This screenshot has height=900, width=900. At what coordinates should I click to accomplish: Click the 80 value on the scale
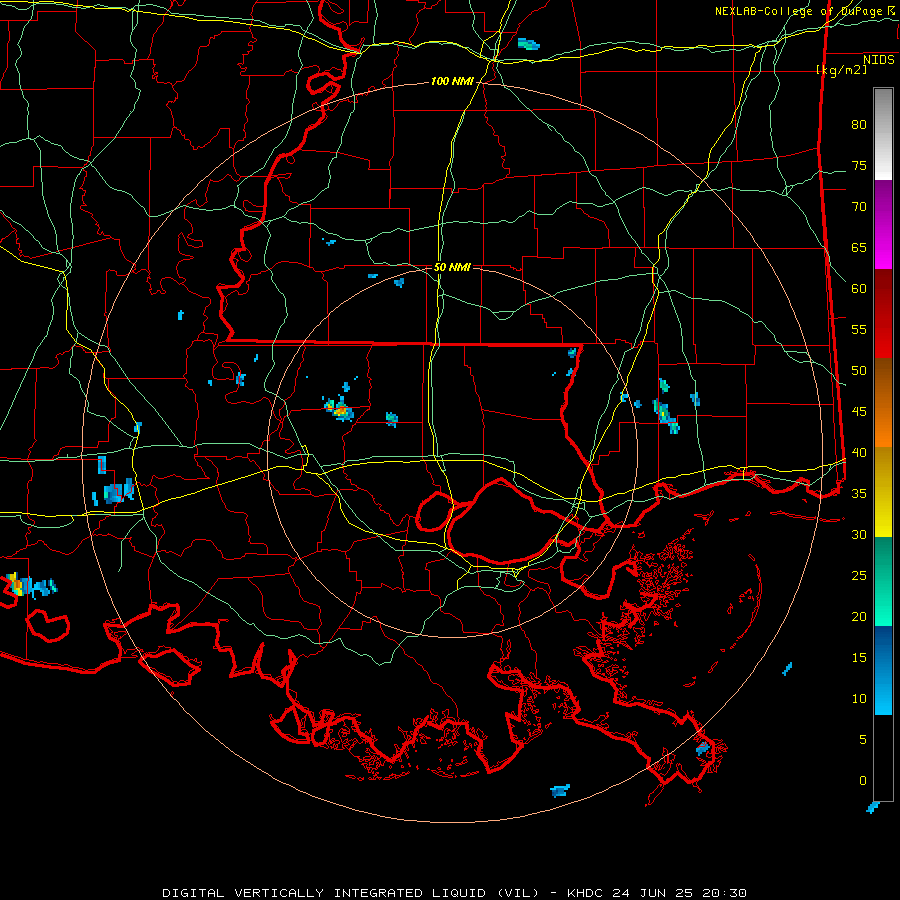pyautogui.click(x=859, y=125)
